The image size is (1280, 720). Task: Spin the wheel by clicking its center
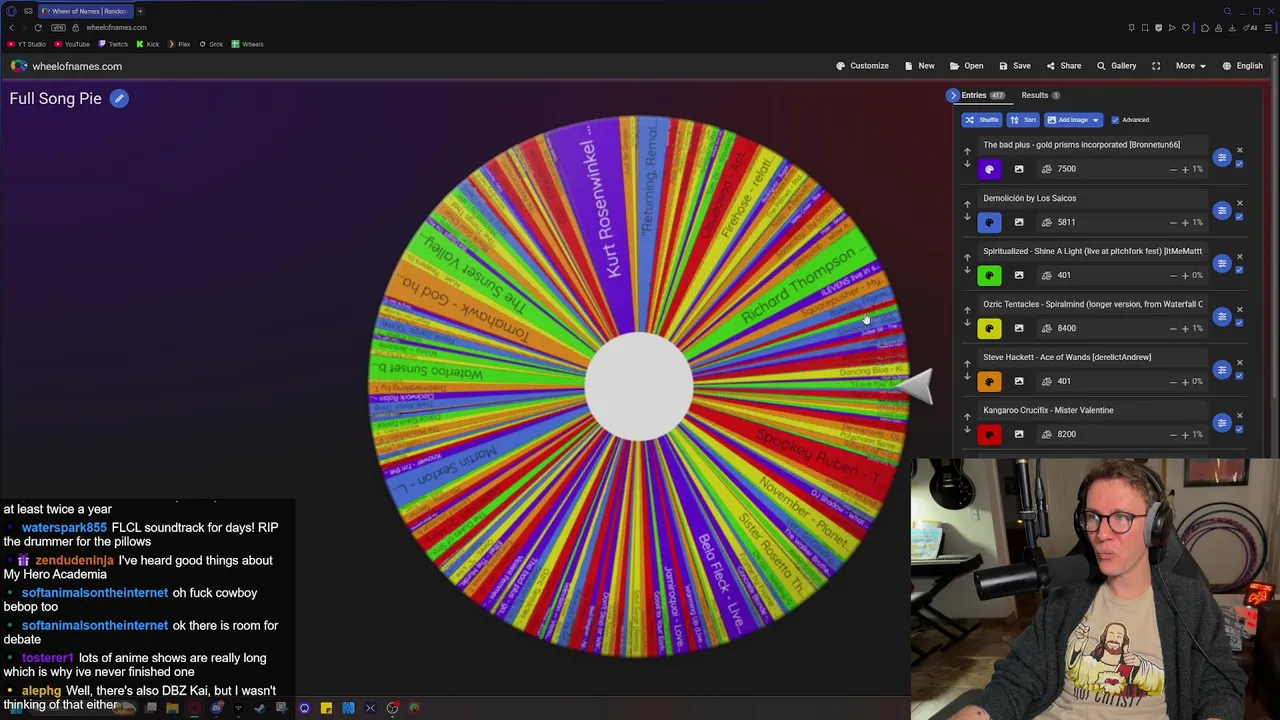[x=639, y=387]
